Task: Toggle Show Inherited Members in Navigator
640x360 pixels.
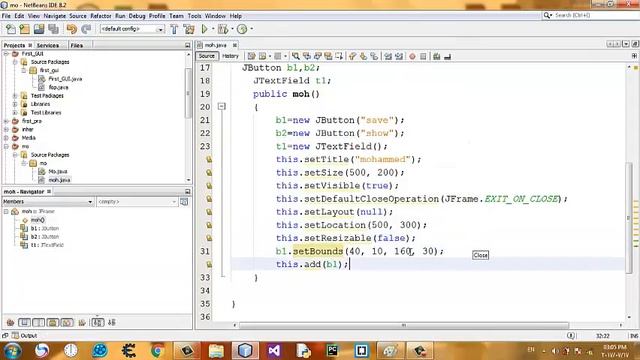Action: [10, 322]
